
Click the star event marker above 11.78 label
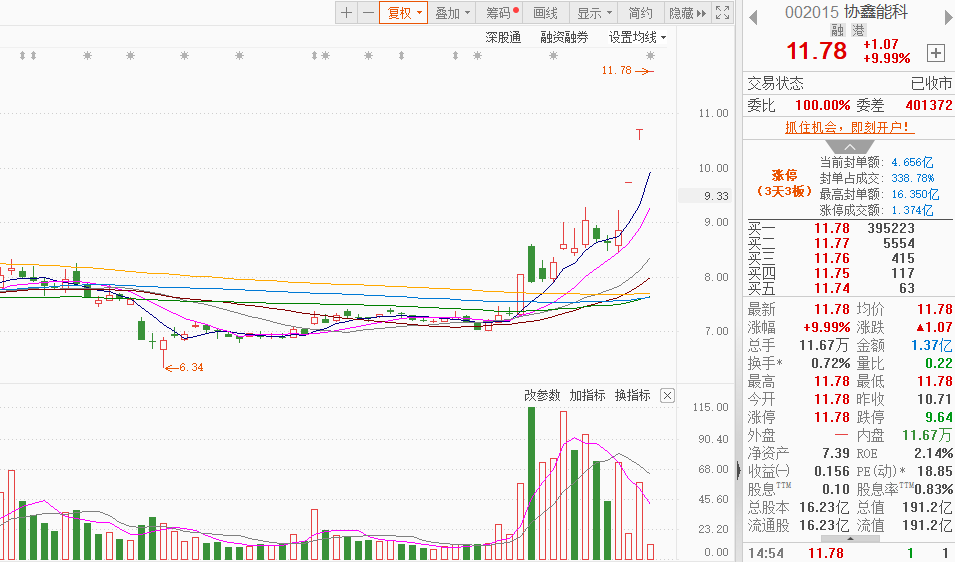[x=650, y=55]
